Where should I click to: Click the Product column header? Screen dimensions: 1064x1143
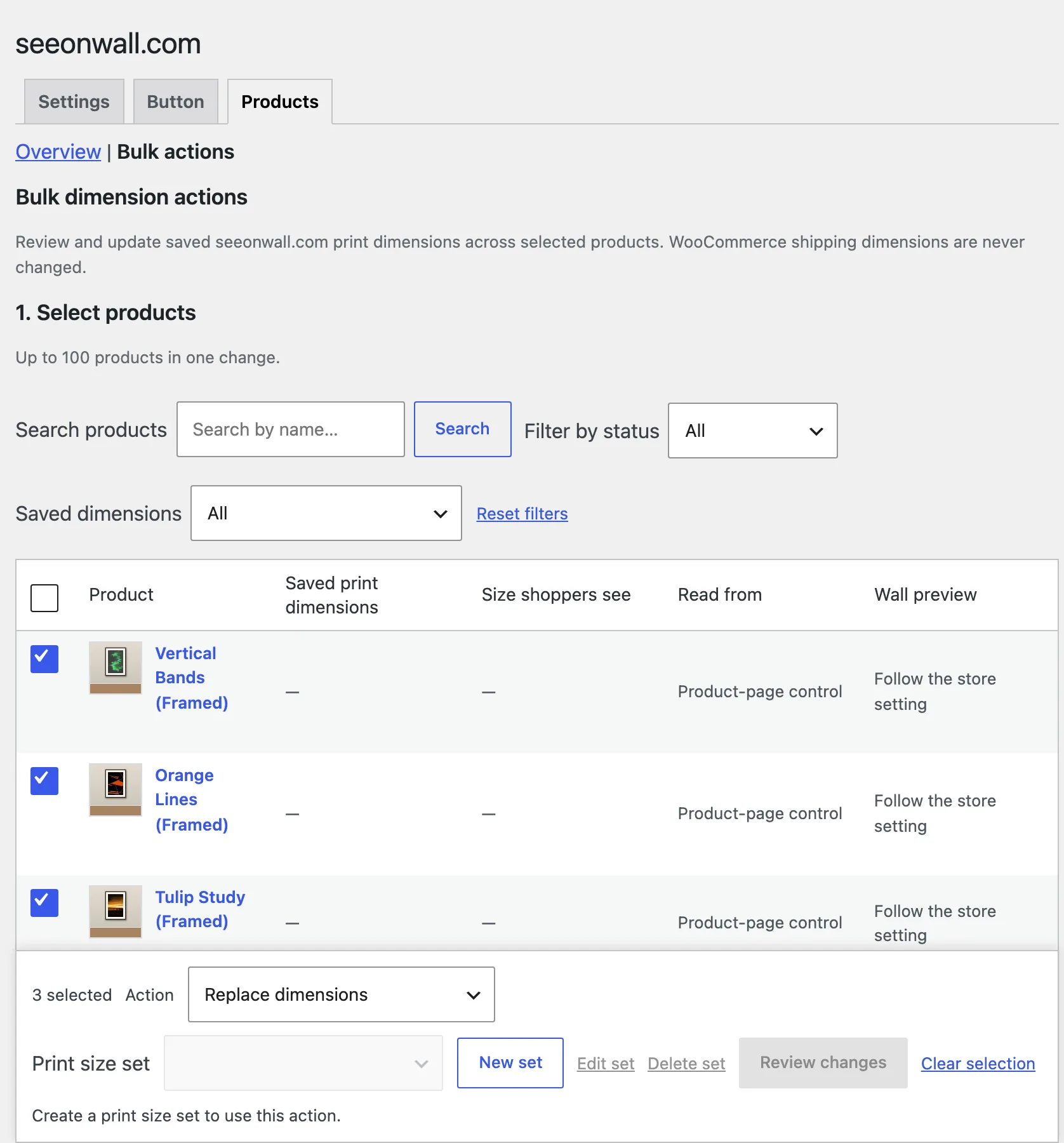[121, 595]
